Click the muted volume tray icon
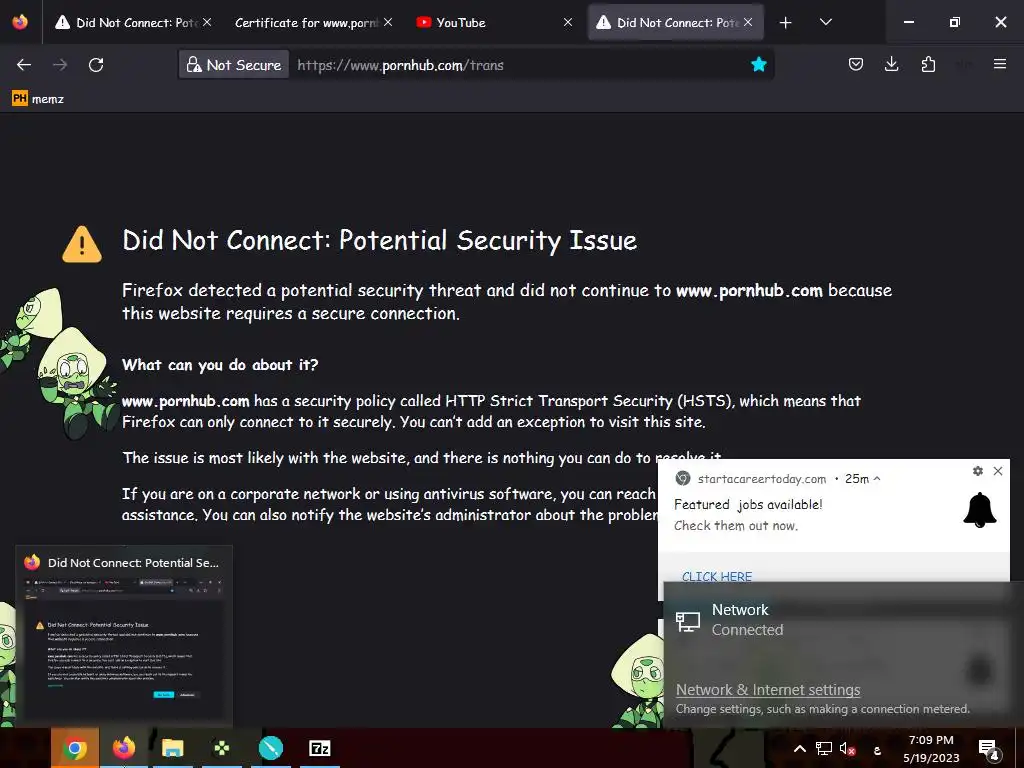1024x768 pixels. [x=847, y=748]
